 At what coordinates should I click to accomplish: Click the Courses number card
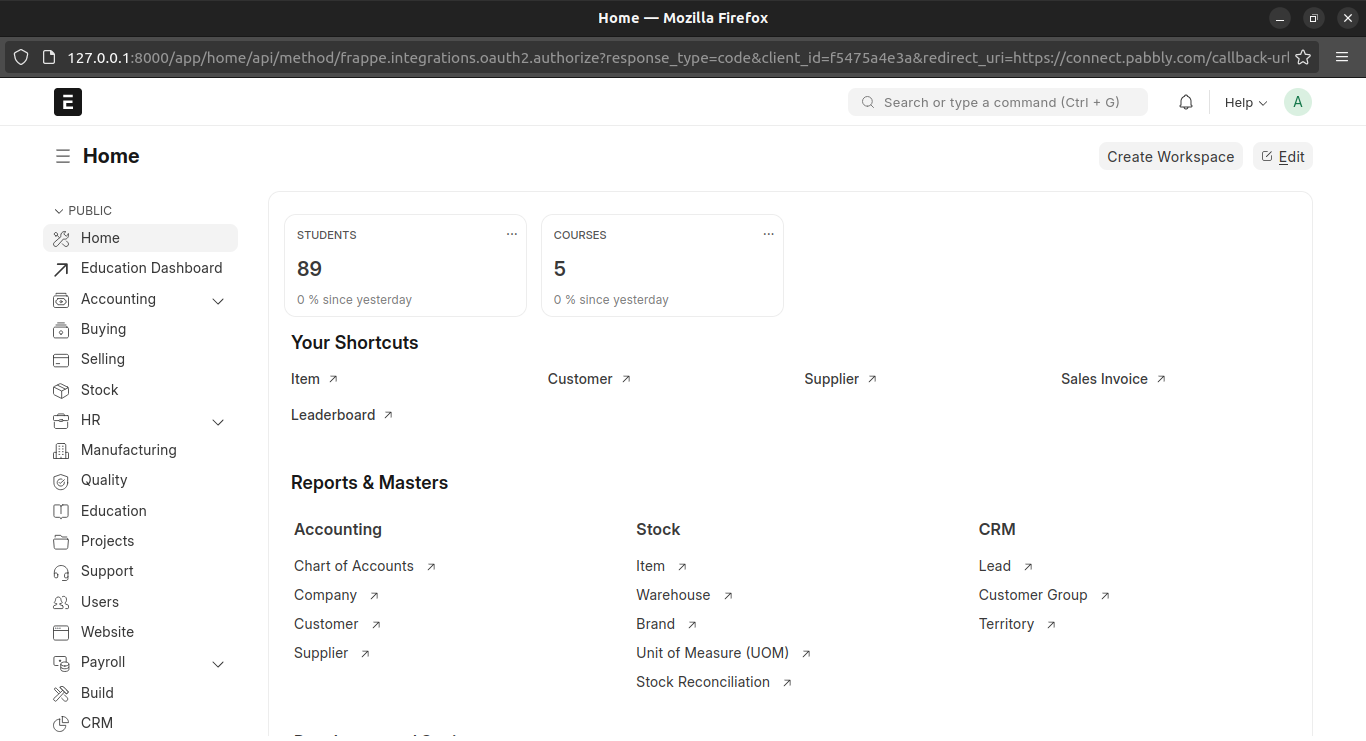(662, 265)
